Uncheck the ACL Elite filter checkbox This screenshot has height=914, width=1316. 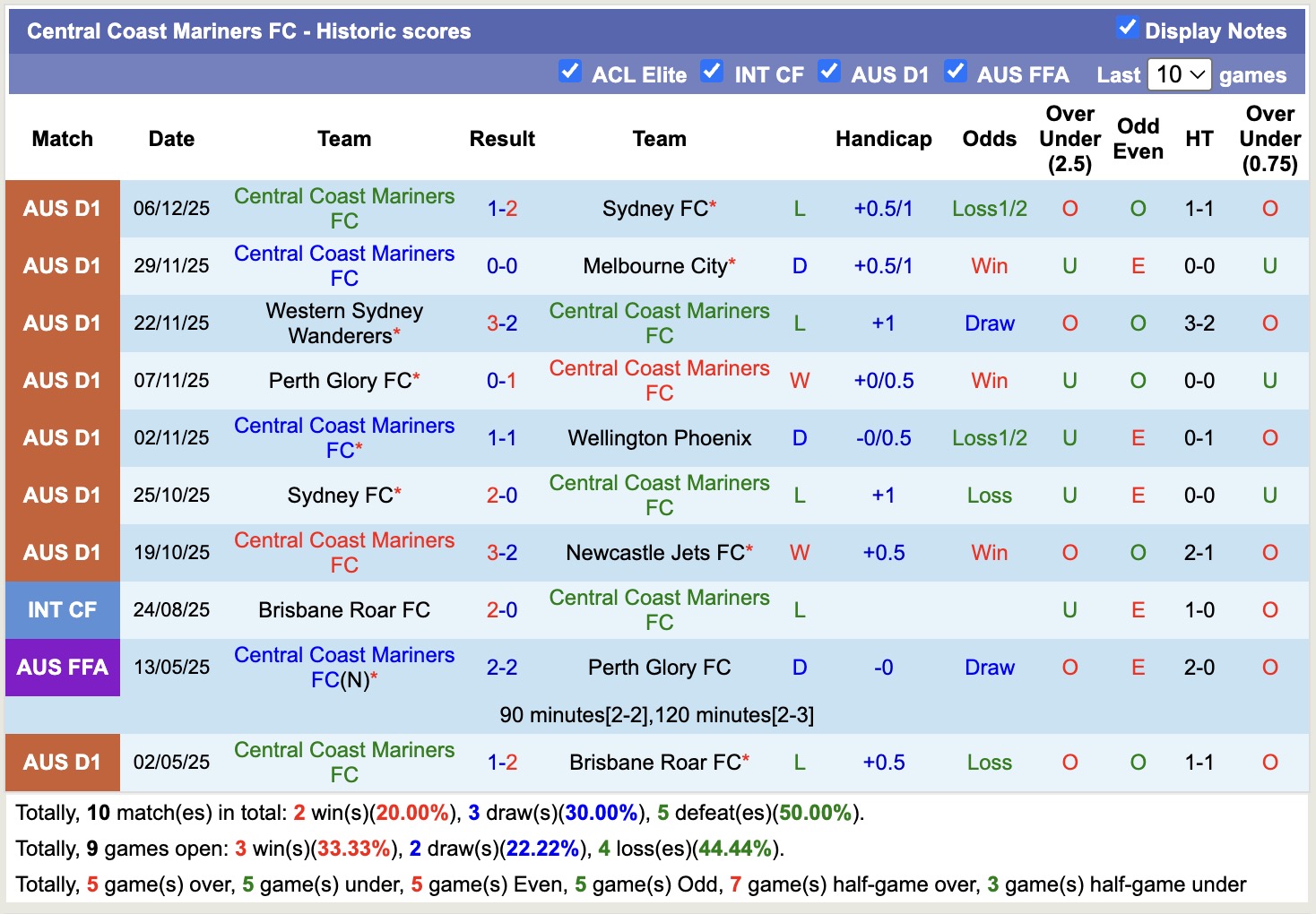pyautogui.click(x=570, y=72)
